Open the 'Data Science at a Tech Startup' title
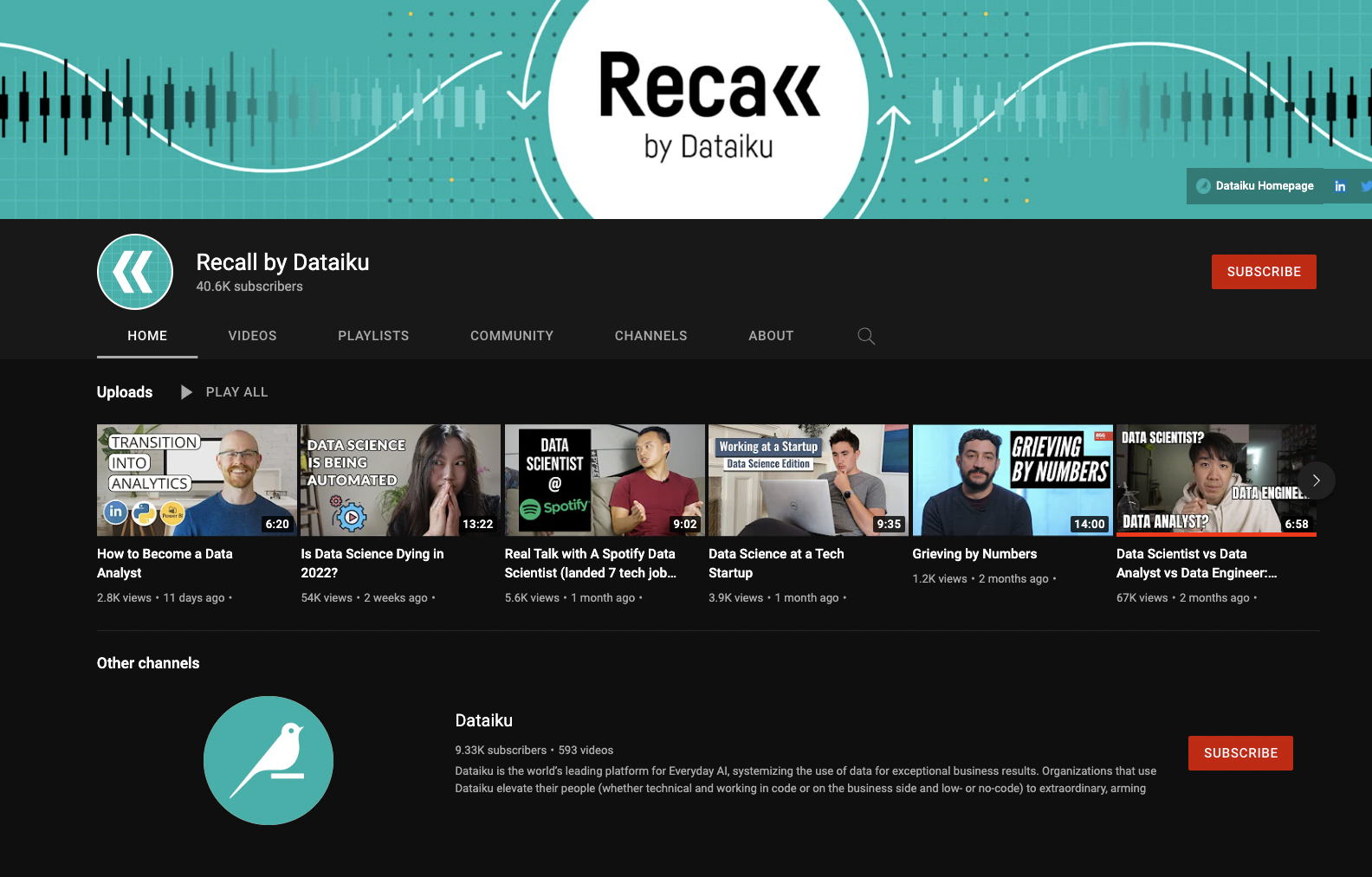This screenshot has height=877, width=1372. (776, 564)
